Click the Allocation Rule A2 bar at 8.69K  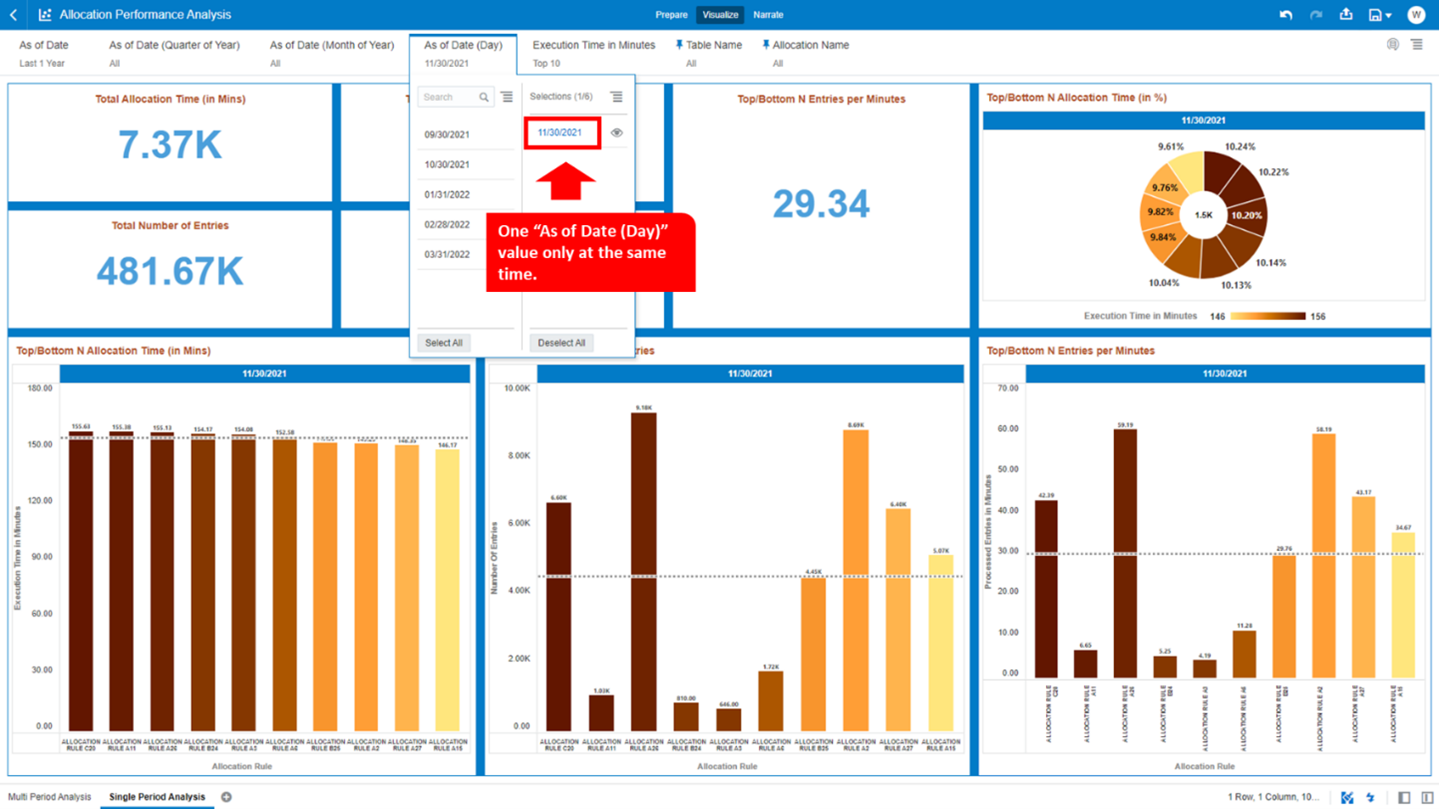click(855, 581)
